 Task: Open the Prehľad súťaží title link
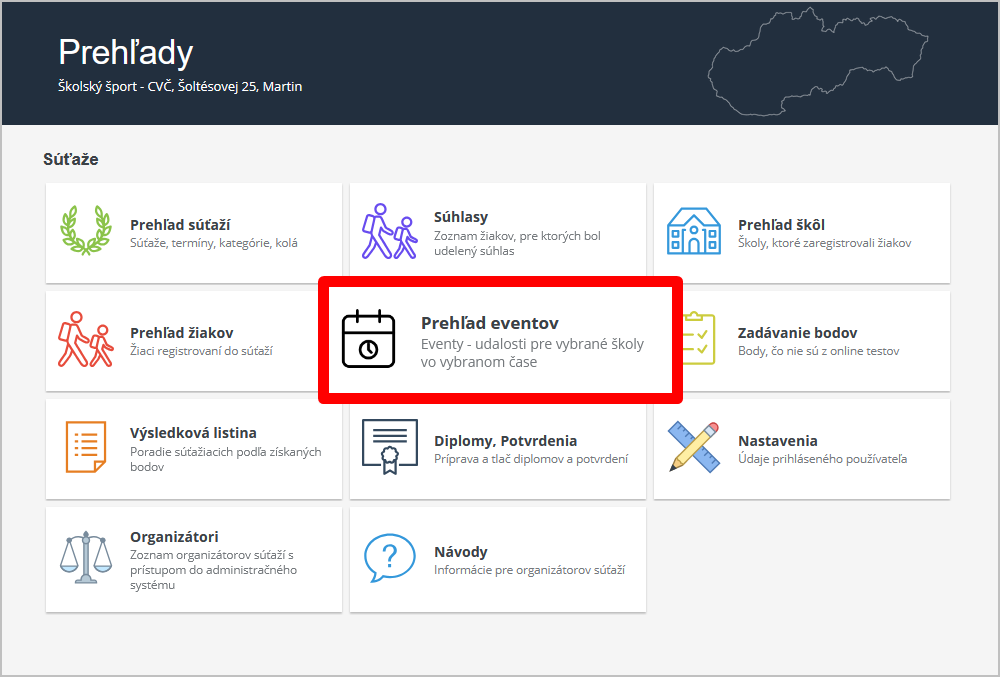(x=180, y=225)
